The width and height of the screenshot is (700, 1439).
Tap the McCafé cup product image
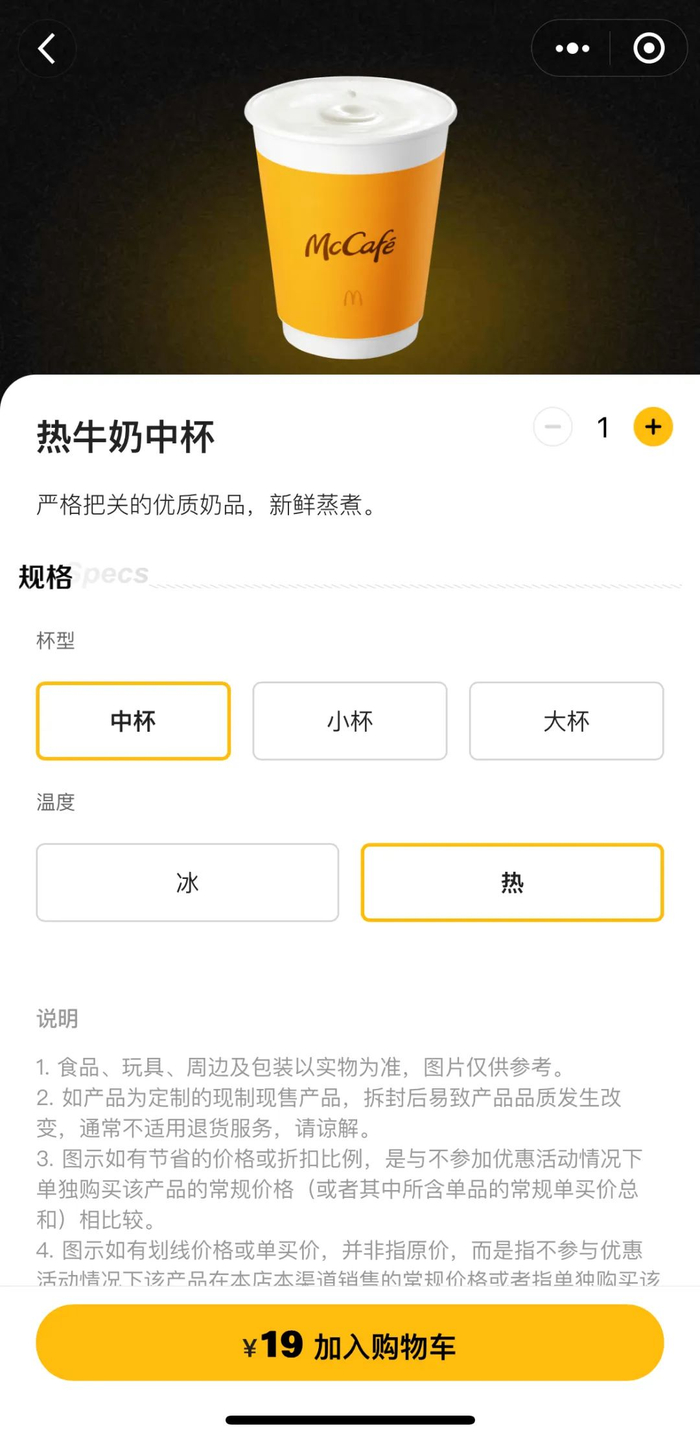point(350,220)
